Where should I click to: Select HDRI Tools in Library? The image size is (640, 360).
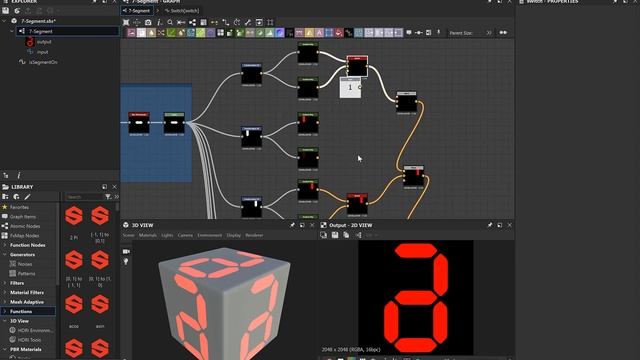click(x=29, y=340)
